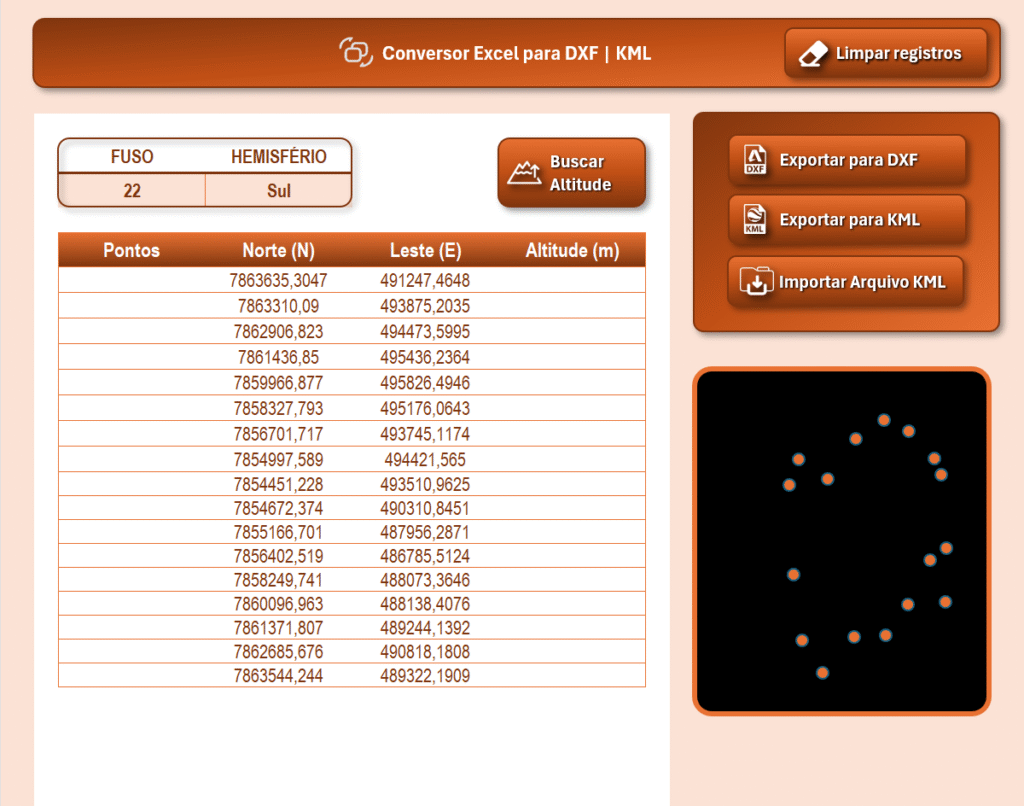This screenshot has width=1024, height=806.
Task: Click the eraser icon on Limpar registros
Action: pyautogui.click(x=815, y=54)
